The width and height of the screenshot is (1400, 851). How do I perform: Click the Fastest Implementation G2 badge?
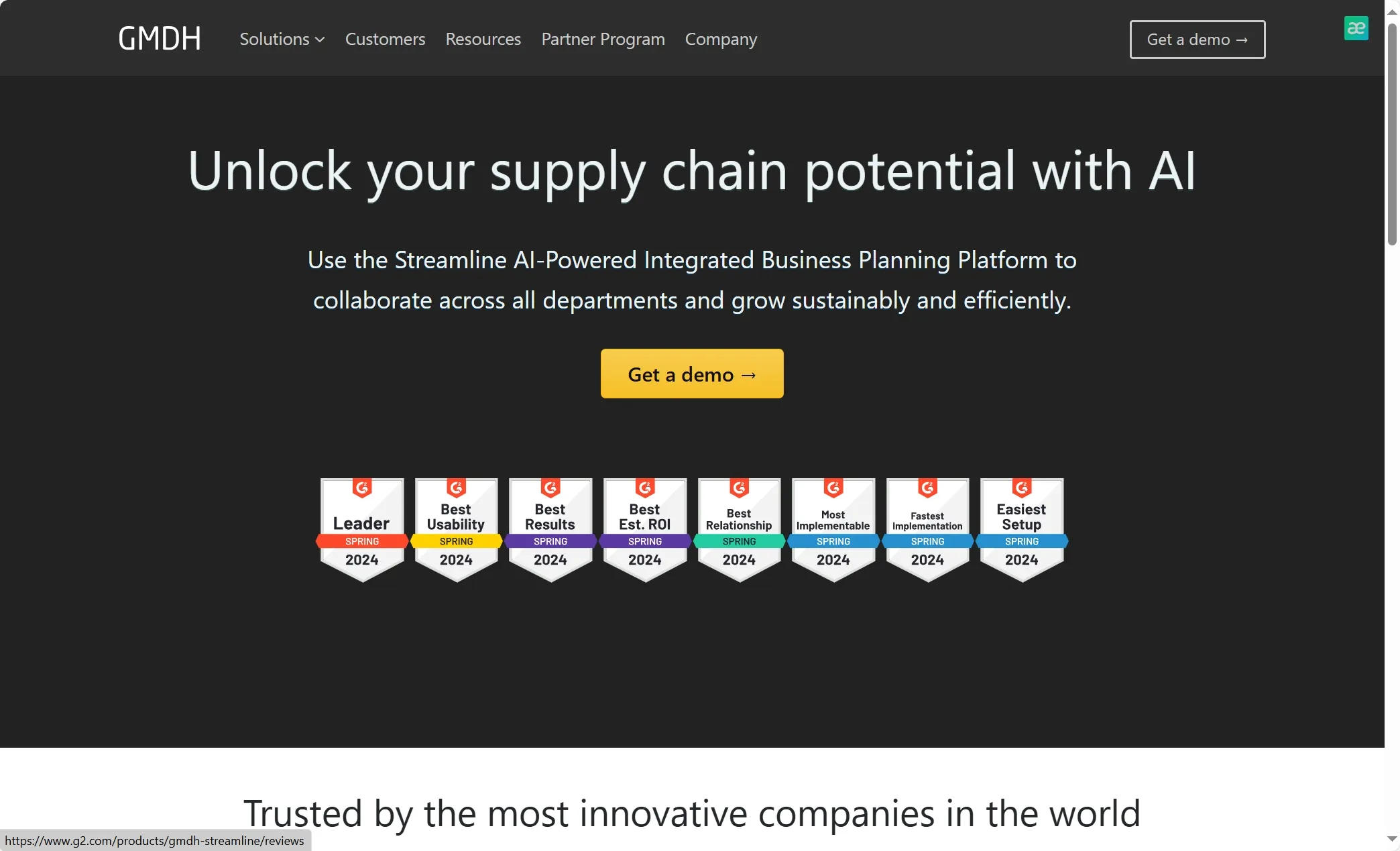click(927, 529)
